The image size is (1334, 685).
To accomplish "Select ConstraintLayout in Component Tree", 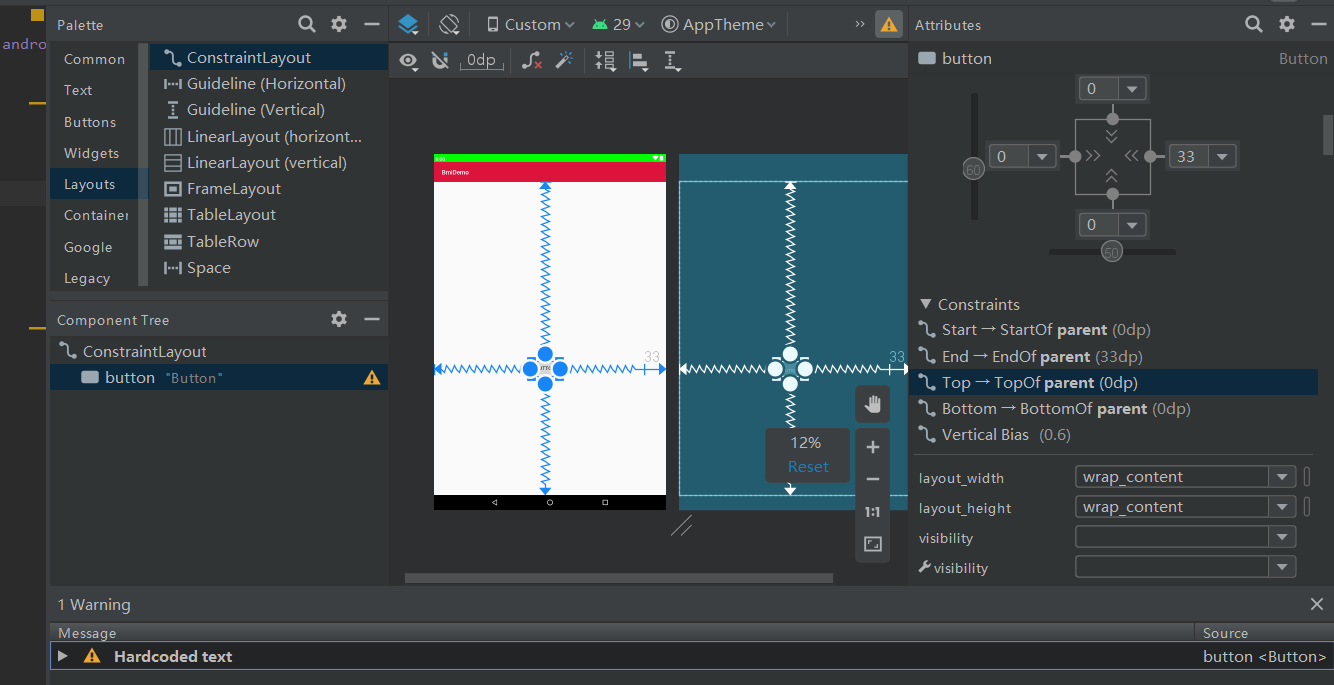I will tap(219, 352).
